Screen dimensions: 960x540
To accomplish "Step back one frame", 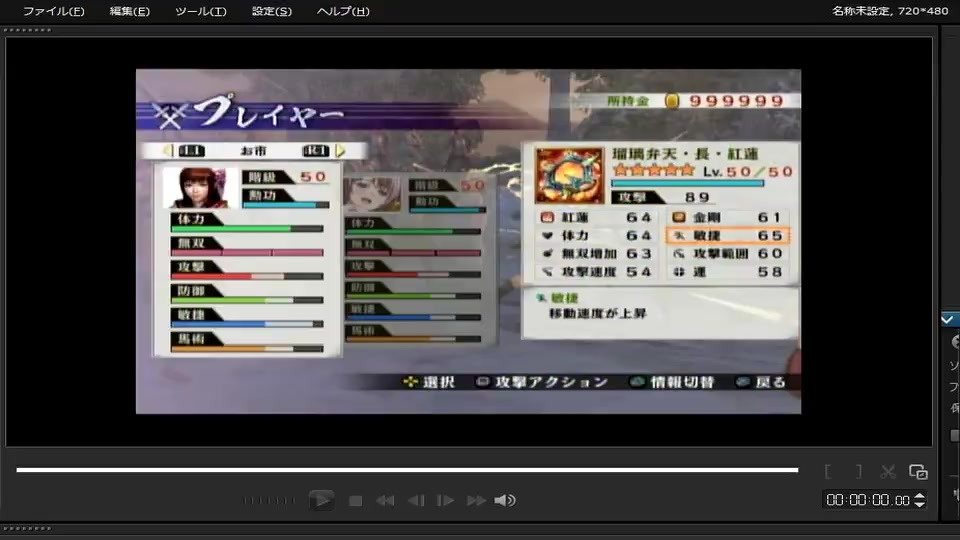I will (416, 501).
